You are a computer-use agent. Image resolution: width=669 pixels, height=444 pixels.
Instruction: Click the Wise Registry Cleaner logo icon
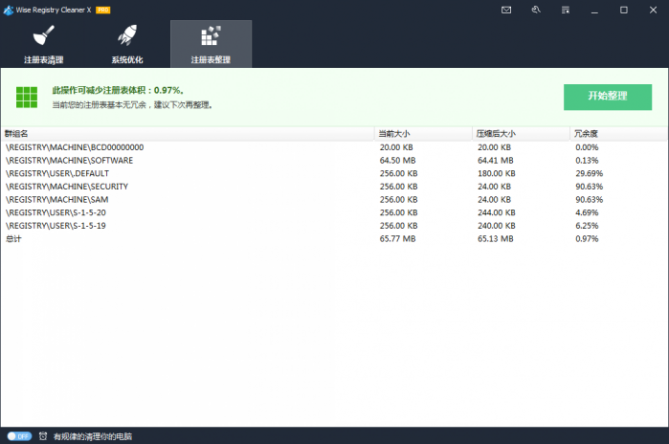pyautogui.click(x=8, y=10)
